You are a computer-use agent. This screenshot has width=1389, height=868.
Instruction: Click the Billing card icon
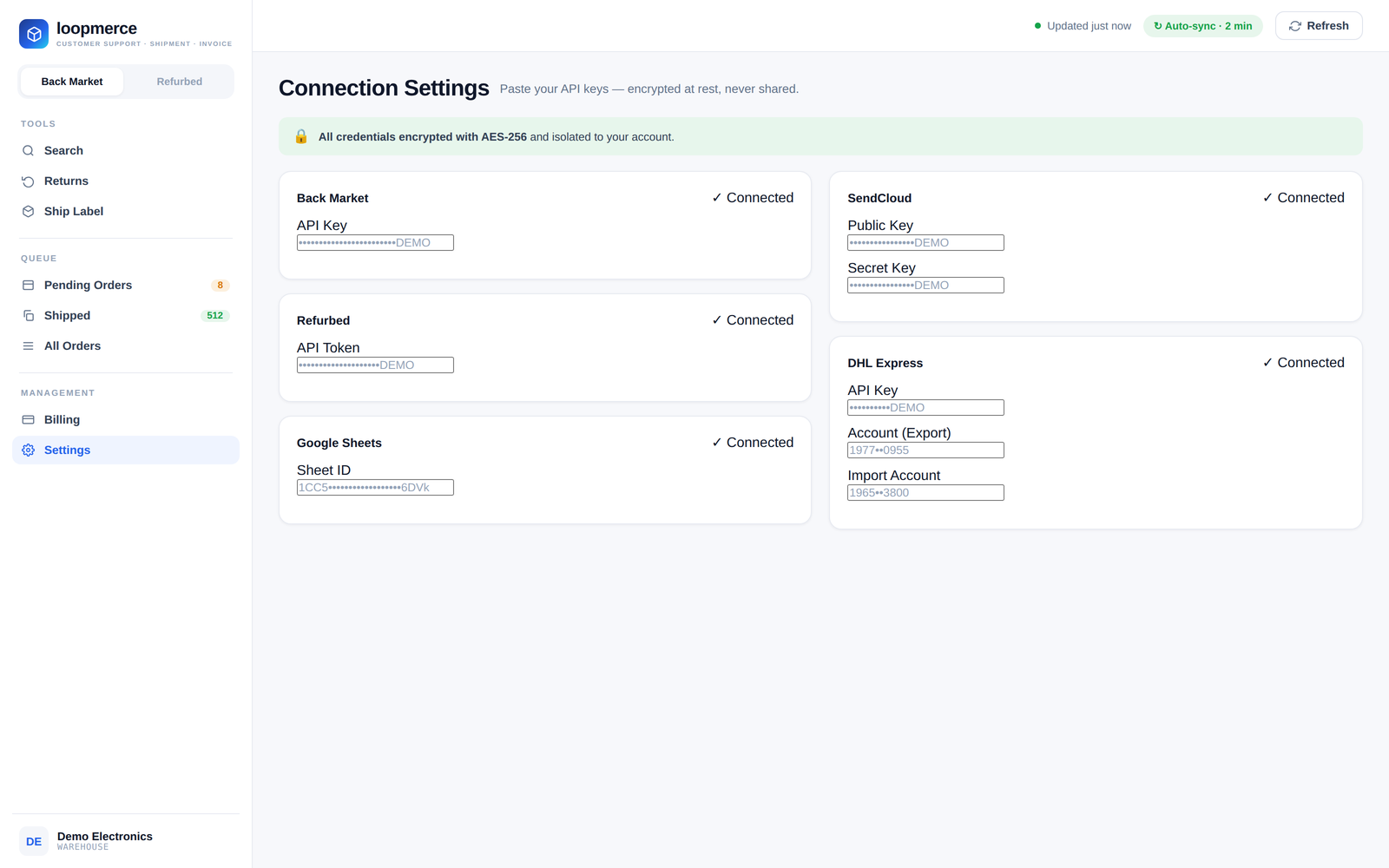[28, 420]
